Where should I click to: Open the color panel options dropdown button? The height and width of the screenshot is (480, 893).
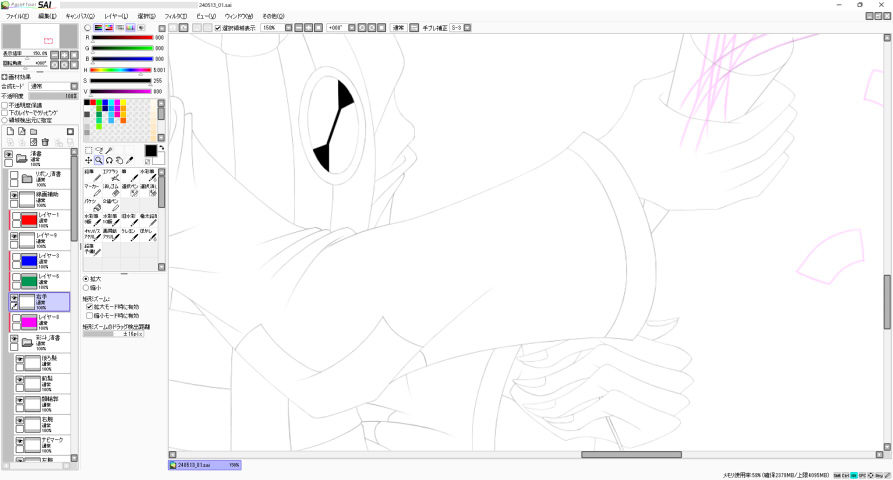click(162, 28)
